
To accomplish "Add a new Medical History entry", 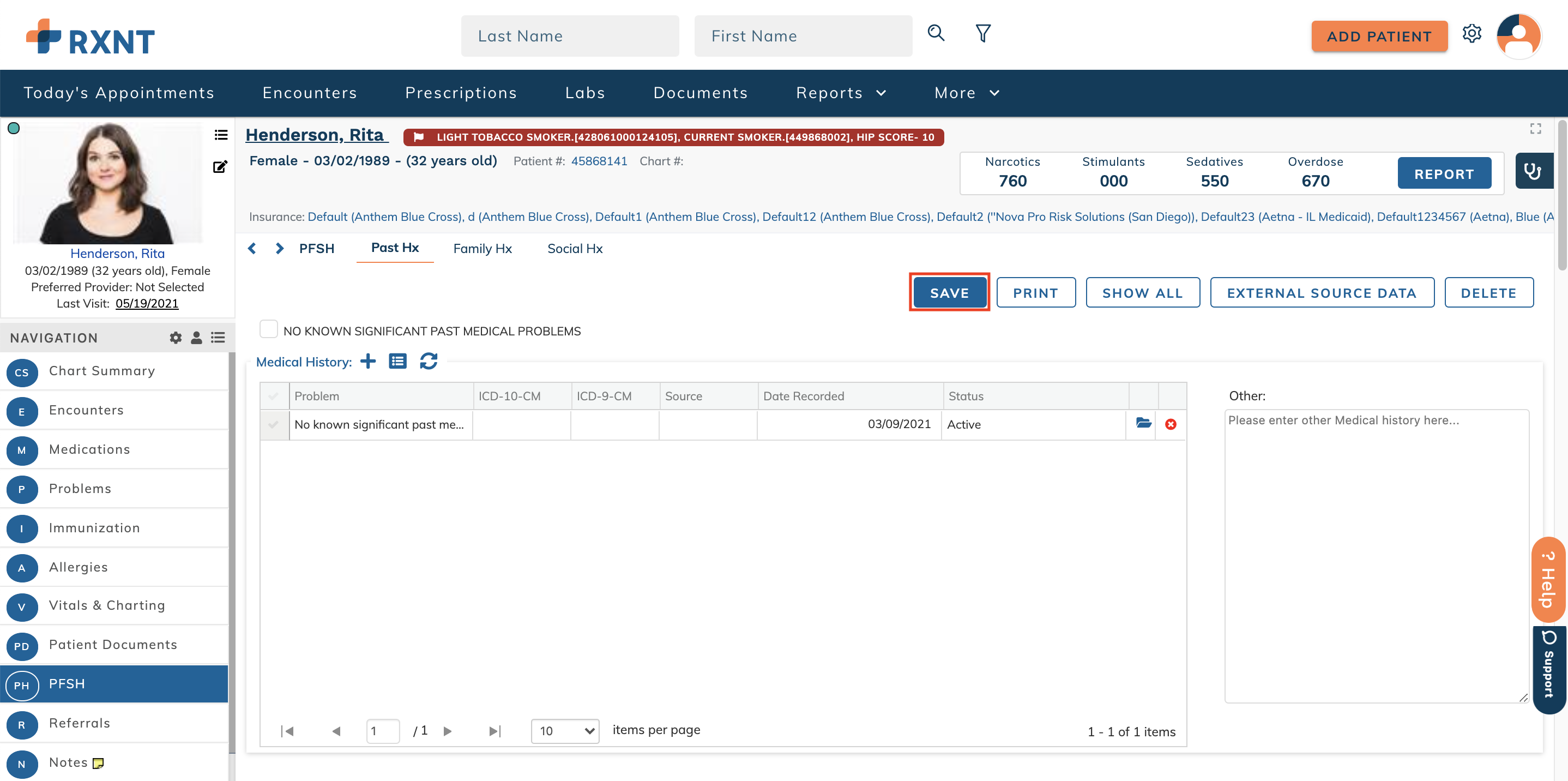I will (367, 361).
